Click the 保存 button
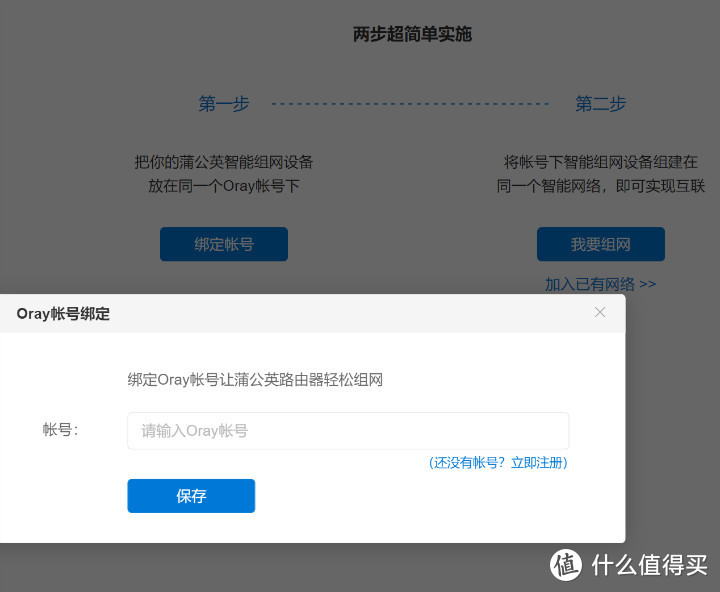 tap(191, 496)
